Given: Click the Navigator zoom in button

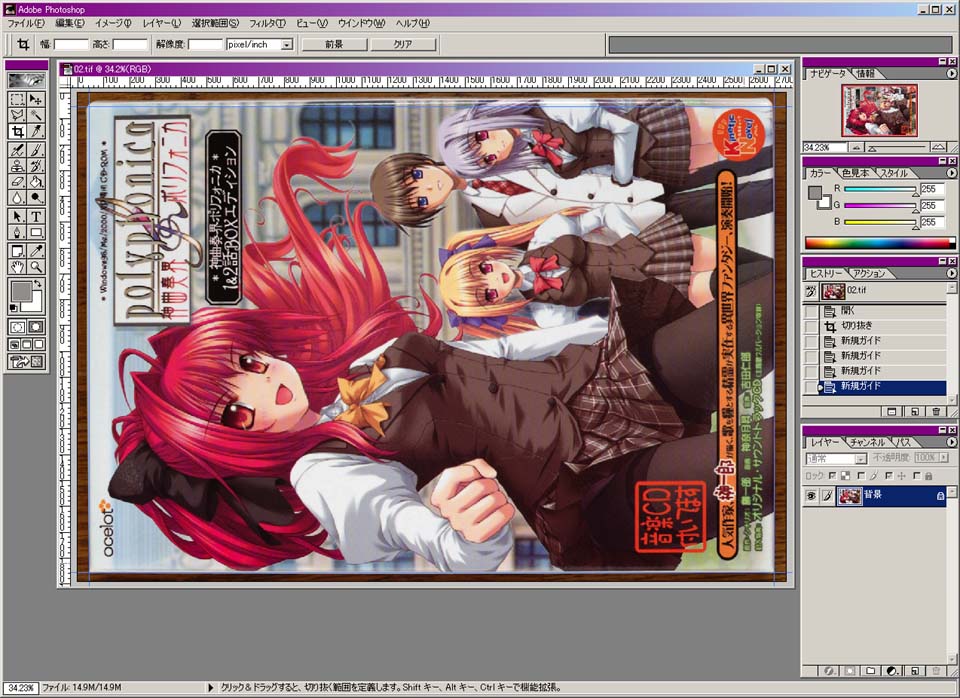Looking at the screenshot, I should [x=937, y=148].
